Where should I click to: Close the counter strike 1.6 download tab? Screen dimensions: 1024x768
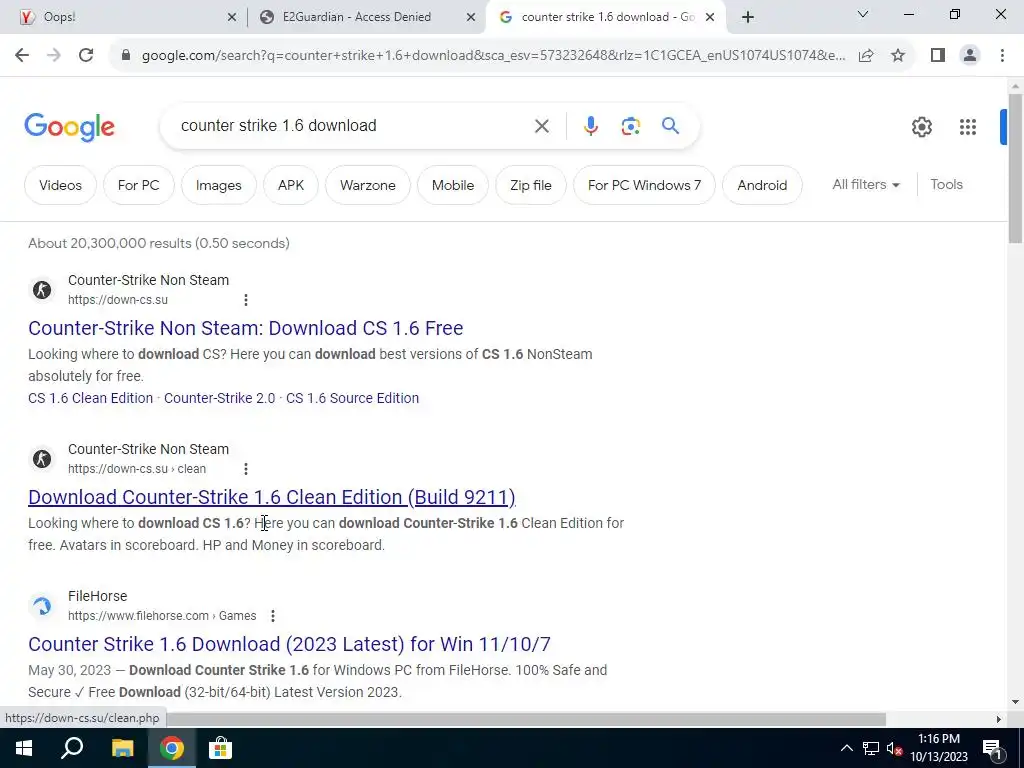(x=710, y=18)
